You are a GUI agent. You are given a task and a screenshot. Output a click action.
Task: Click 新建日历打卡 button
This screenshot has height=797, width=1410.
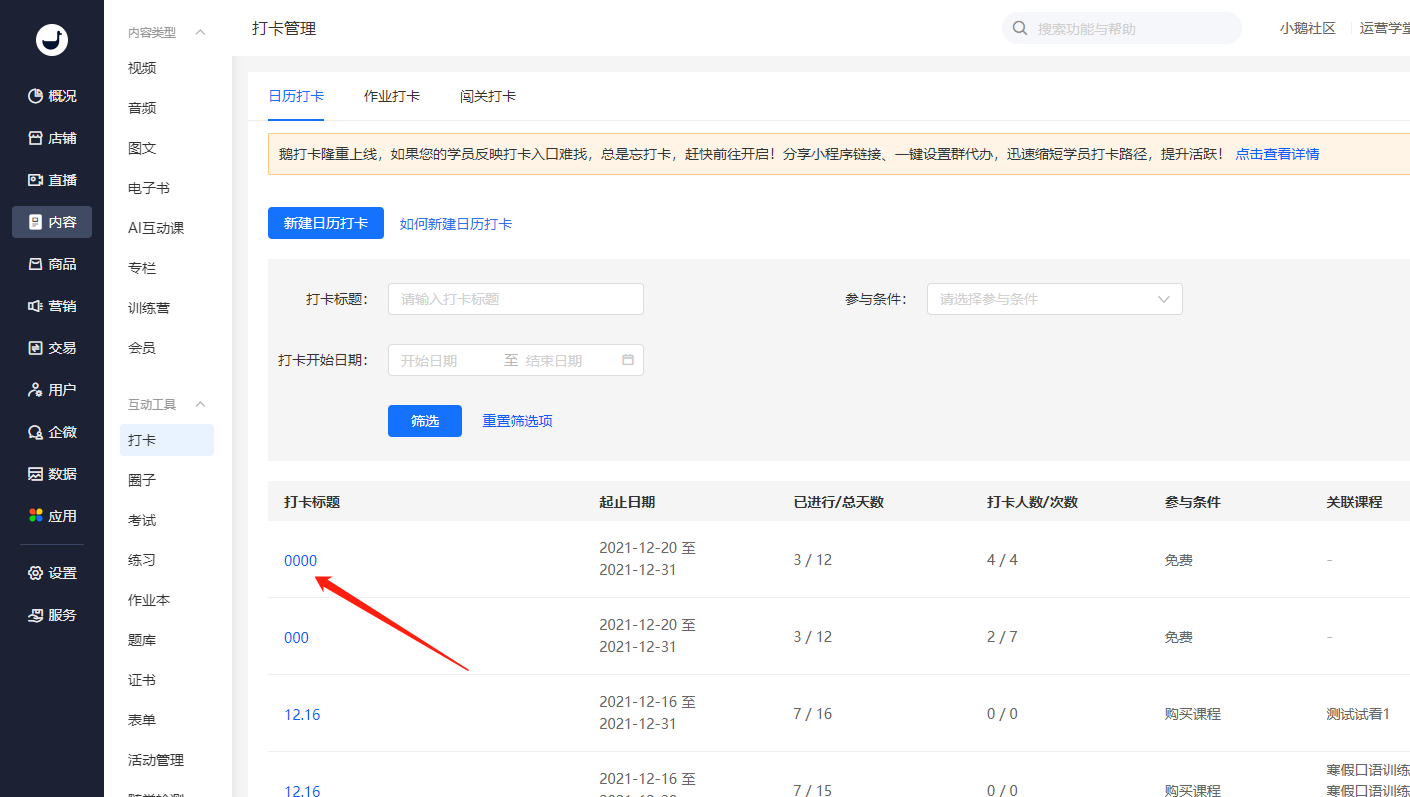point(326,223)
